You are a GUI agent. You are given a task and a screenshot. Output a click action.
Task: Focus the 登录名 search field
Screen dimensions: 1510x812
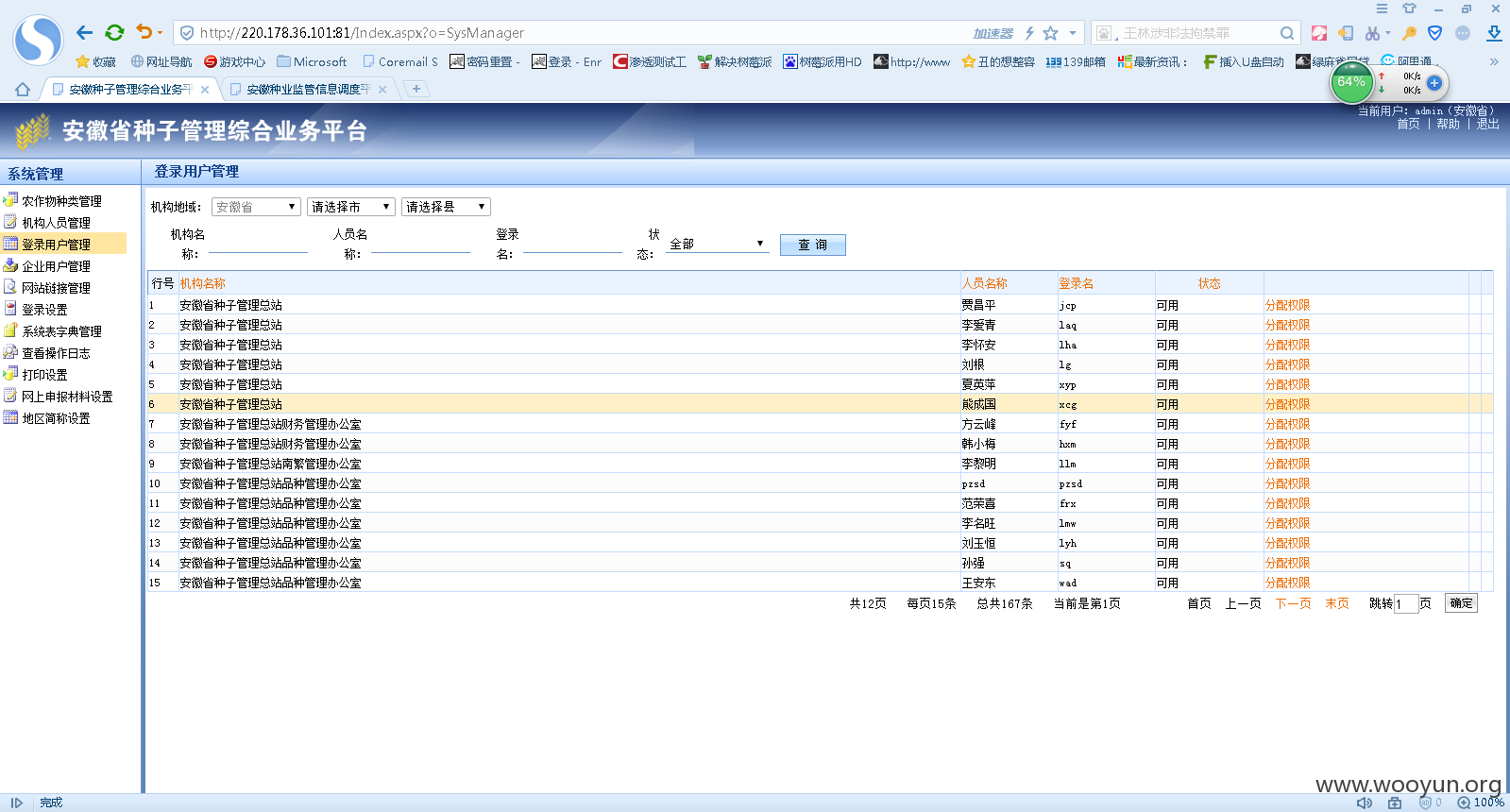(x=572, y=245)
